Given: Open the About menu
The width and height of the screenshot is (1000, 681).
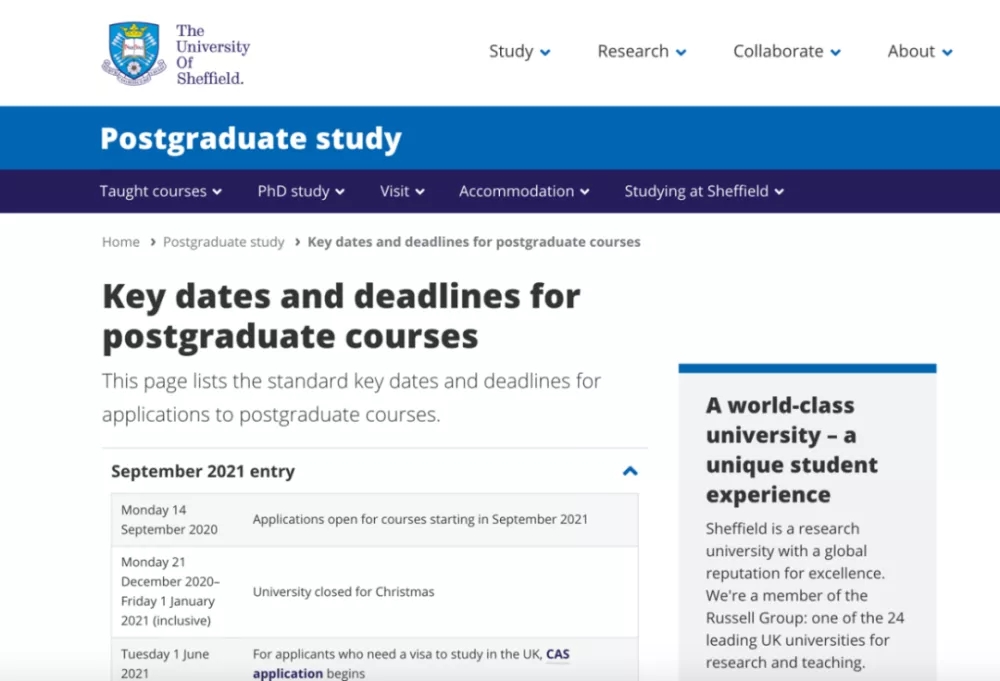Looking at the screenshot, I should pos(920,51).
